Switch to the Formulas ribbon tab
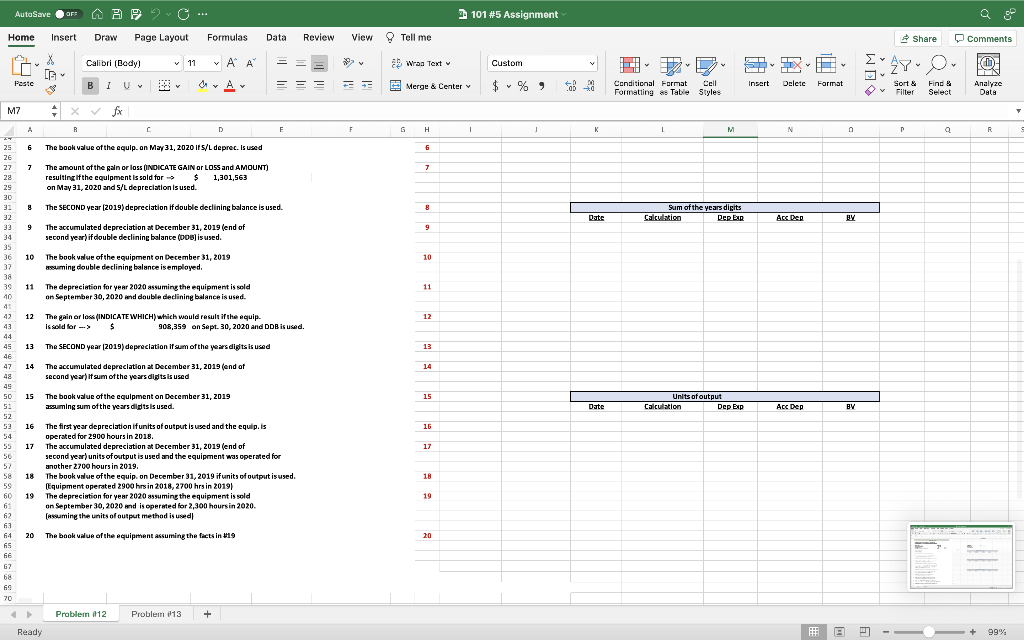 coord(227,36)
